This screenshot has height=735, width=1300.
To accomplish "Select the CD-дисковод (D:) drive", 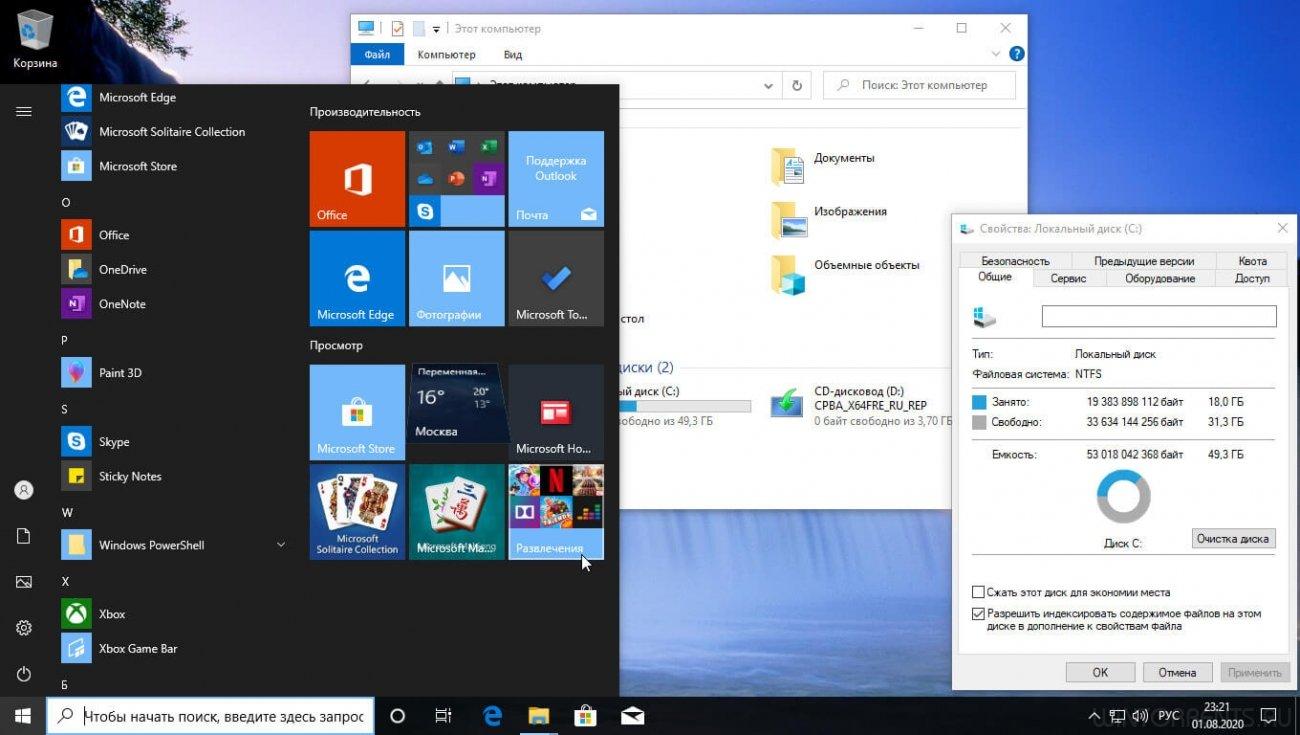I will [862, 405].
